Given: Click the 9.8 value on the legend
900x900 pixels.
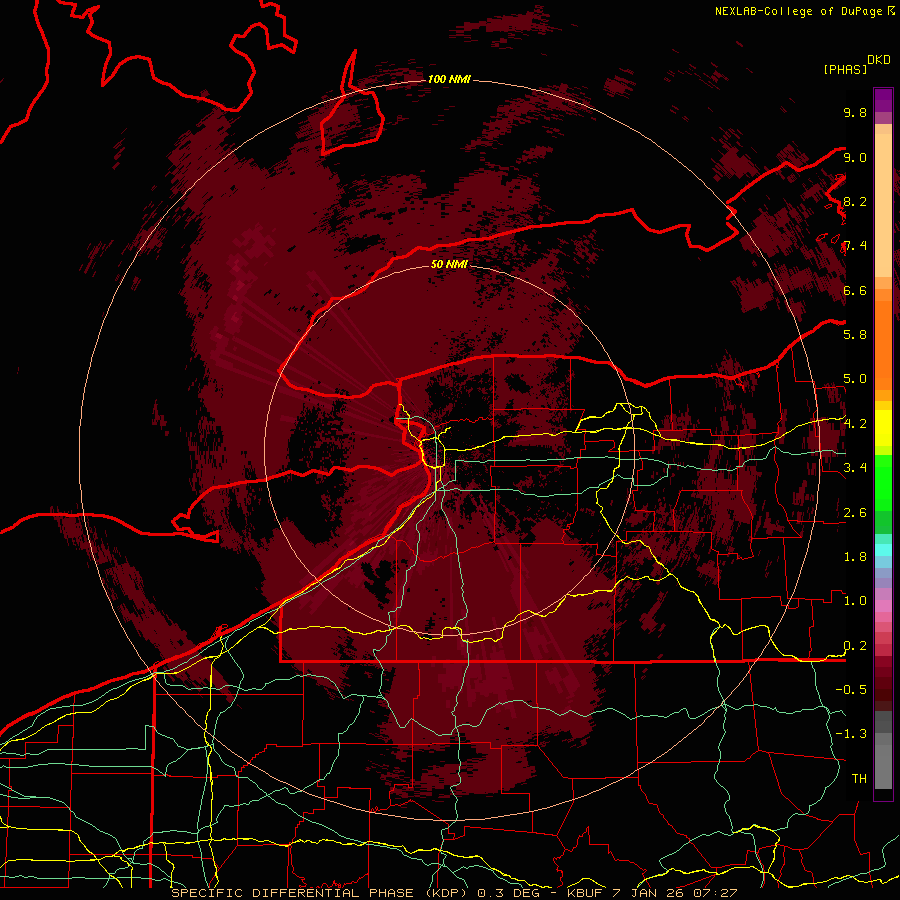Looking at the screenshot, I should [x=855, y=112].
